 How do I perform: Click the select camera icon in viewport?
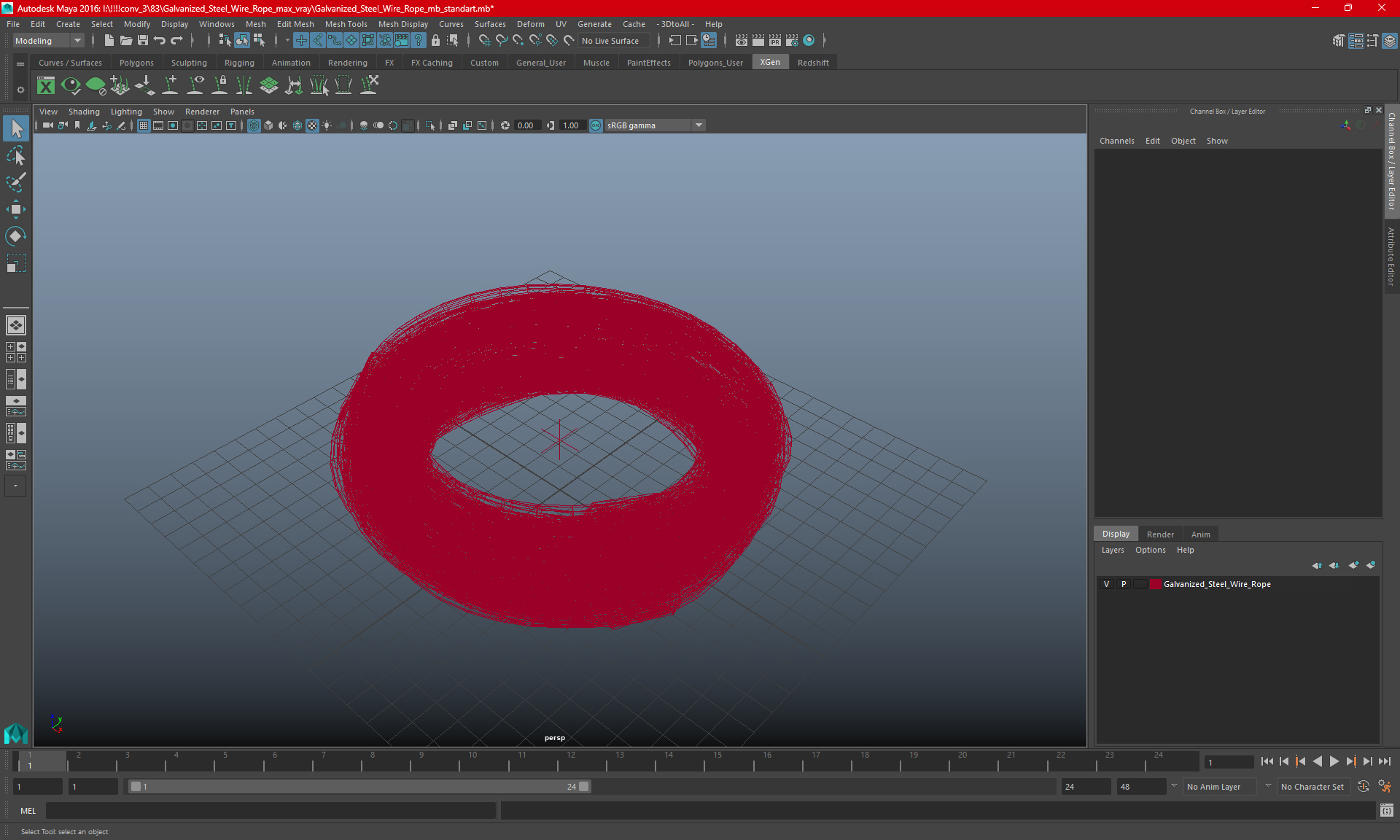tap(47, 125)
